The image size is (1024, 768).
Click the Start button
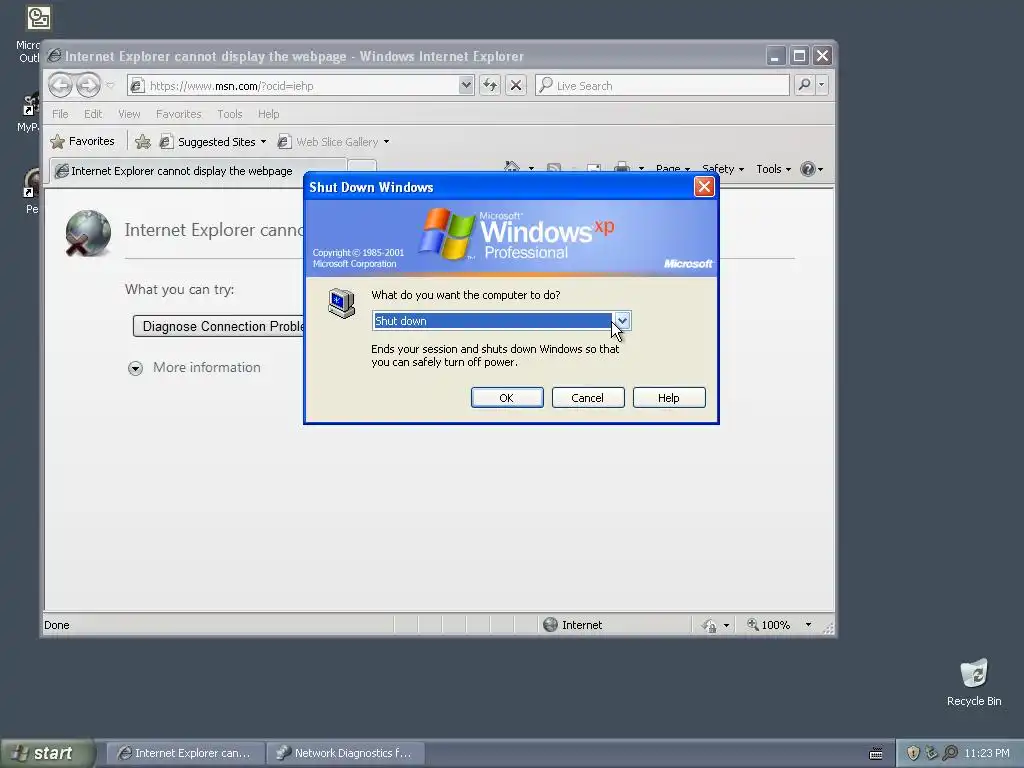click(47, 753)
